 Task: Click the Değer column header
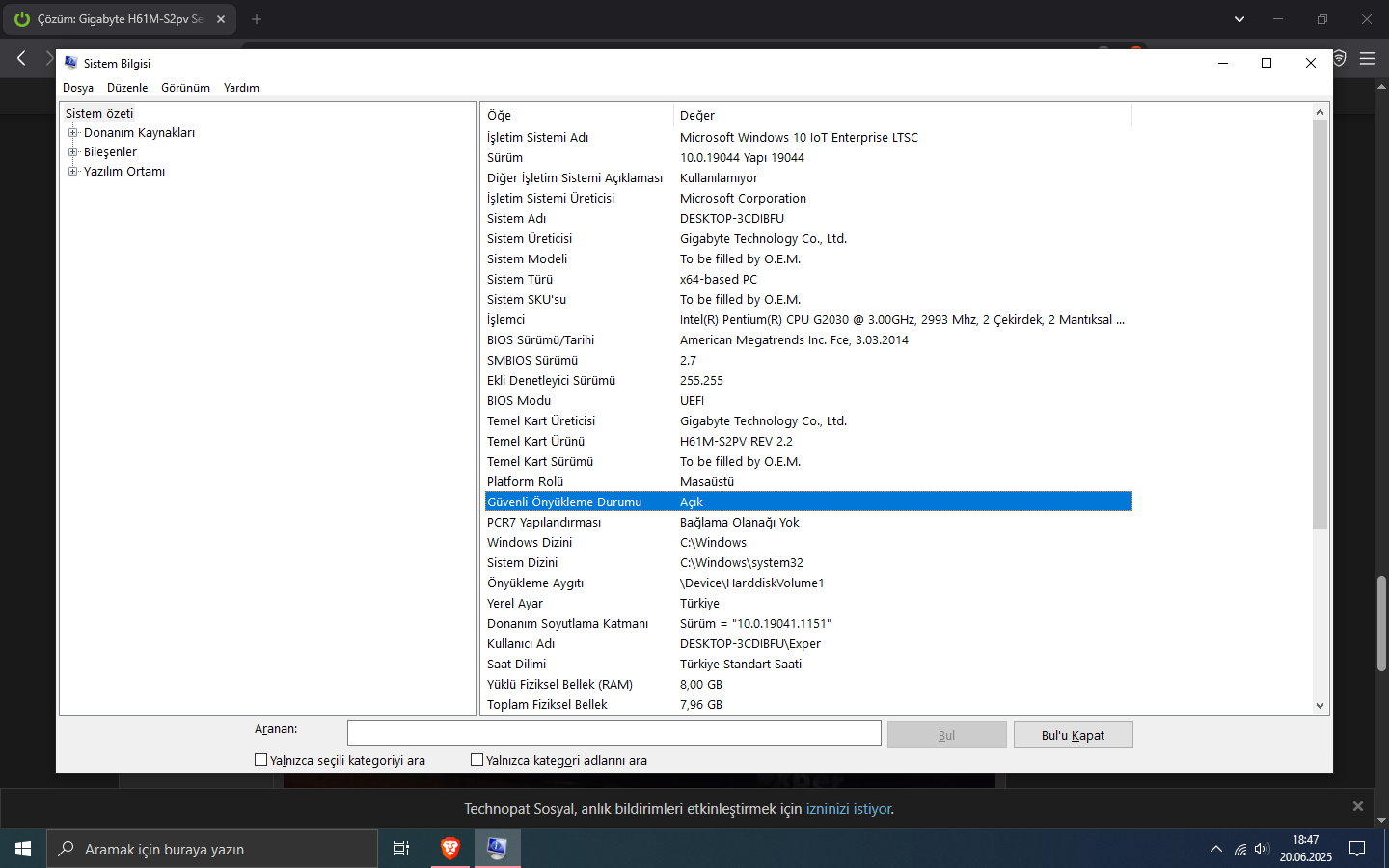(902, 115)
